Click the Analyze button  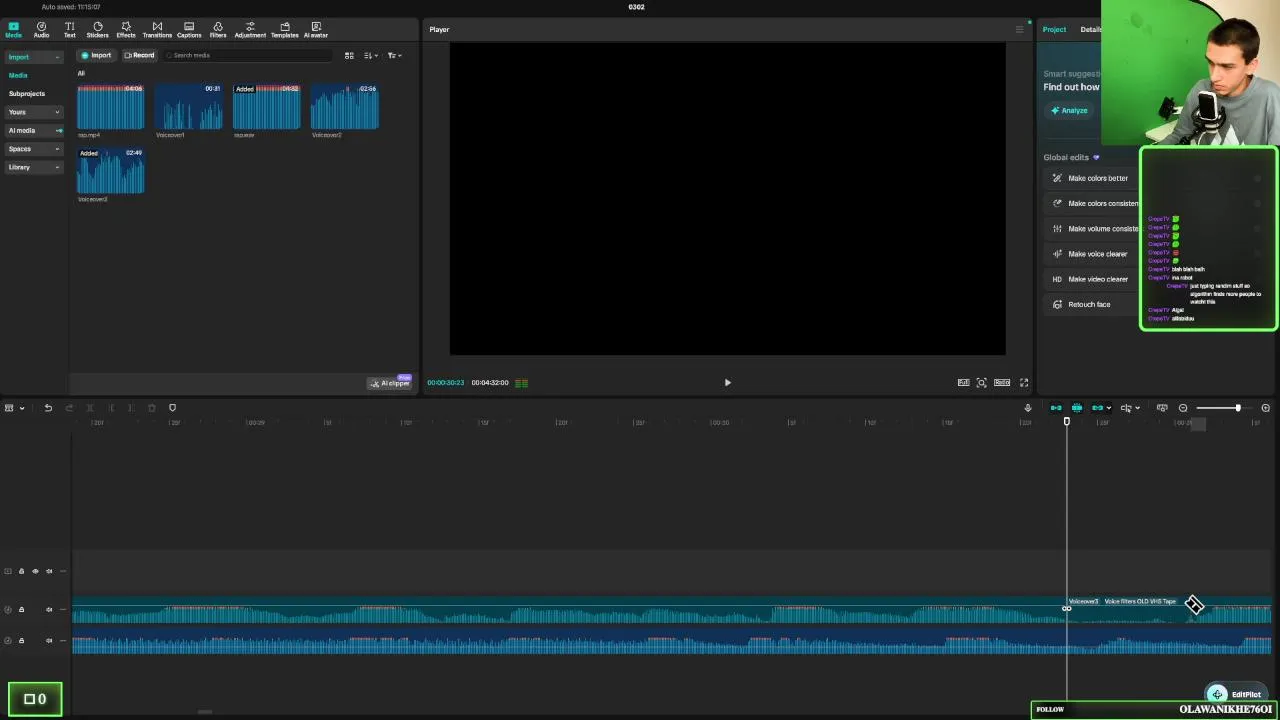(x=1070, y=110)
